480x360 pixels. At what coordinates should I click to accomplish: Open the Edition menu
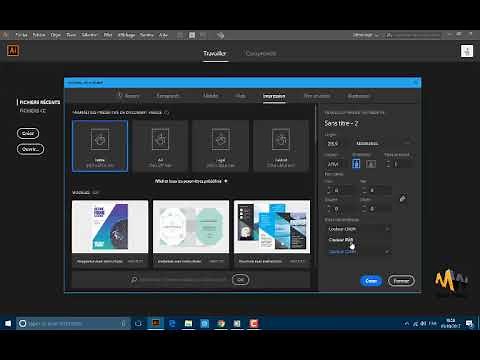click(39, 35)
